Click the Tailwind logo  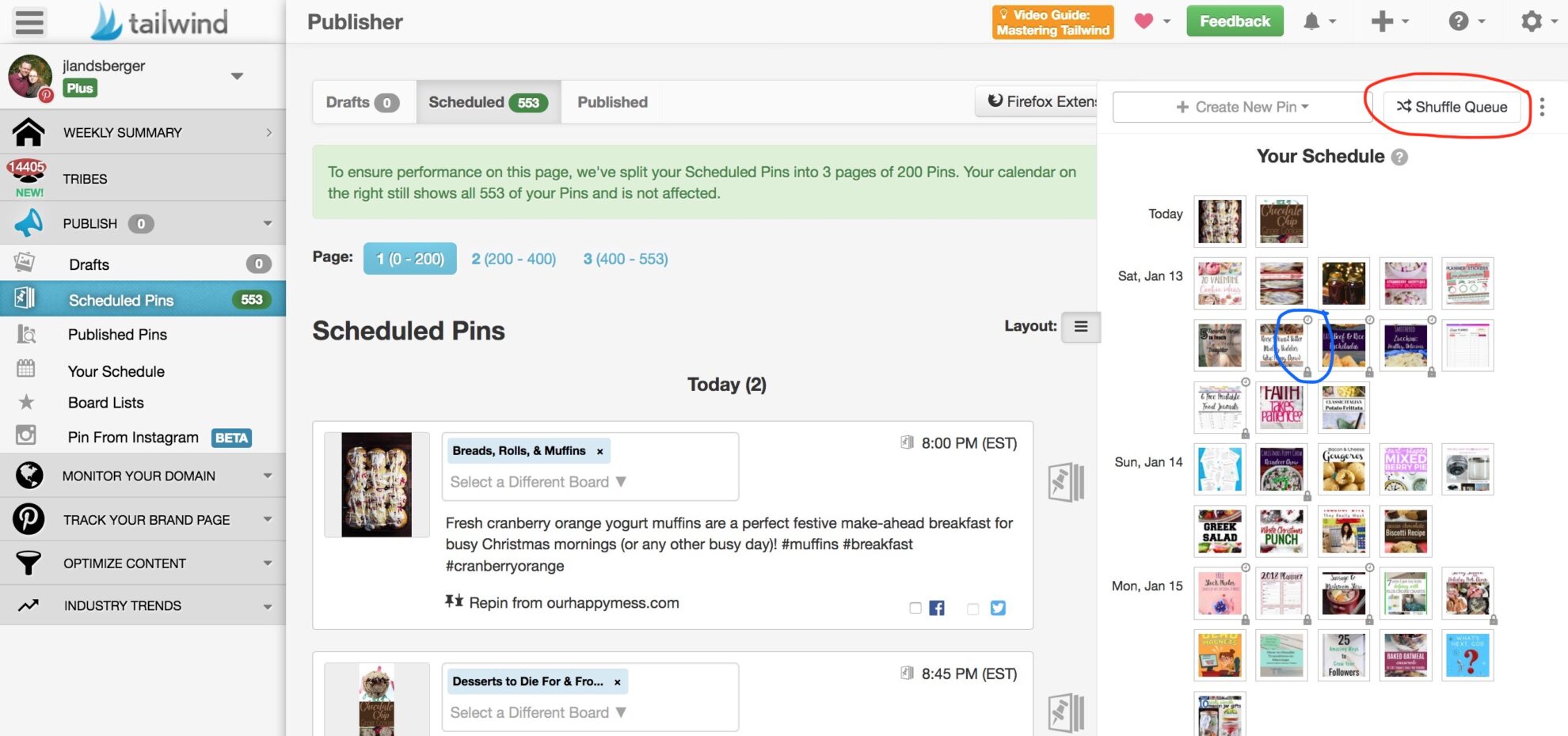pos(159,22)
